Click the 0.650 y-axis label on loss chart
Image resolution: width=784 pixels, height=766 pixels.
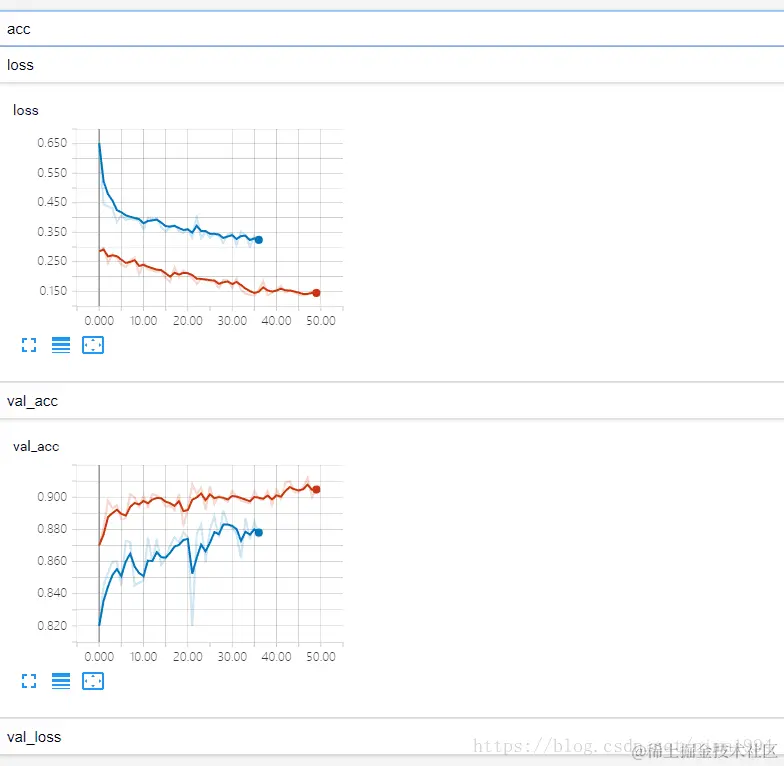click(52, 143)
